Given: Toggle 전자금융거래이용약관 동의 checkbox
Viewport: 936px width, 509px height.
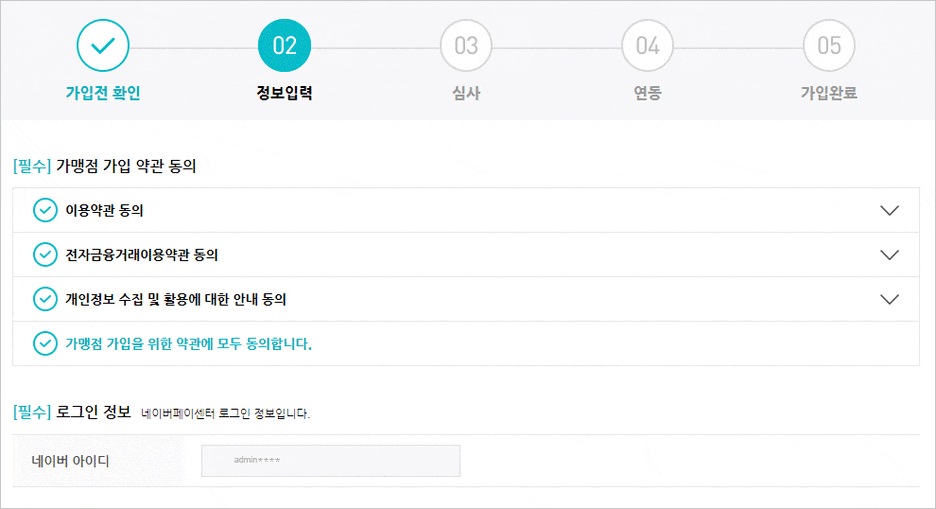Looking at the screenshot, I should 45,255.
